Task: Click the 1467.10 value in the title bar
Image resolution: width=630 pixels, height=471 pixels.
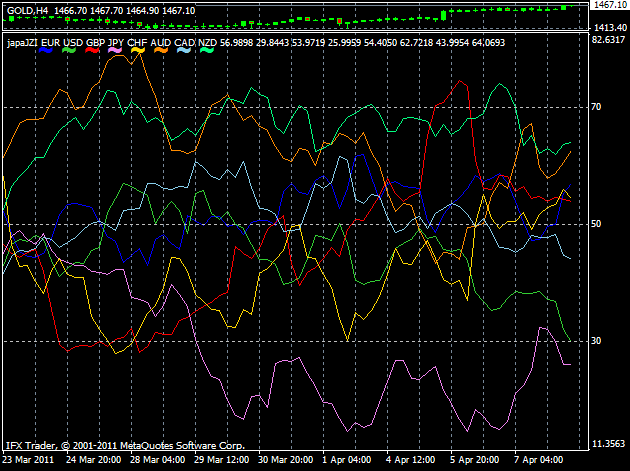Action: pyautogui.click(x=178, y=11)
